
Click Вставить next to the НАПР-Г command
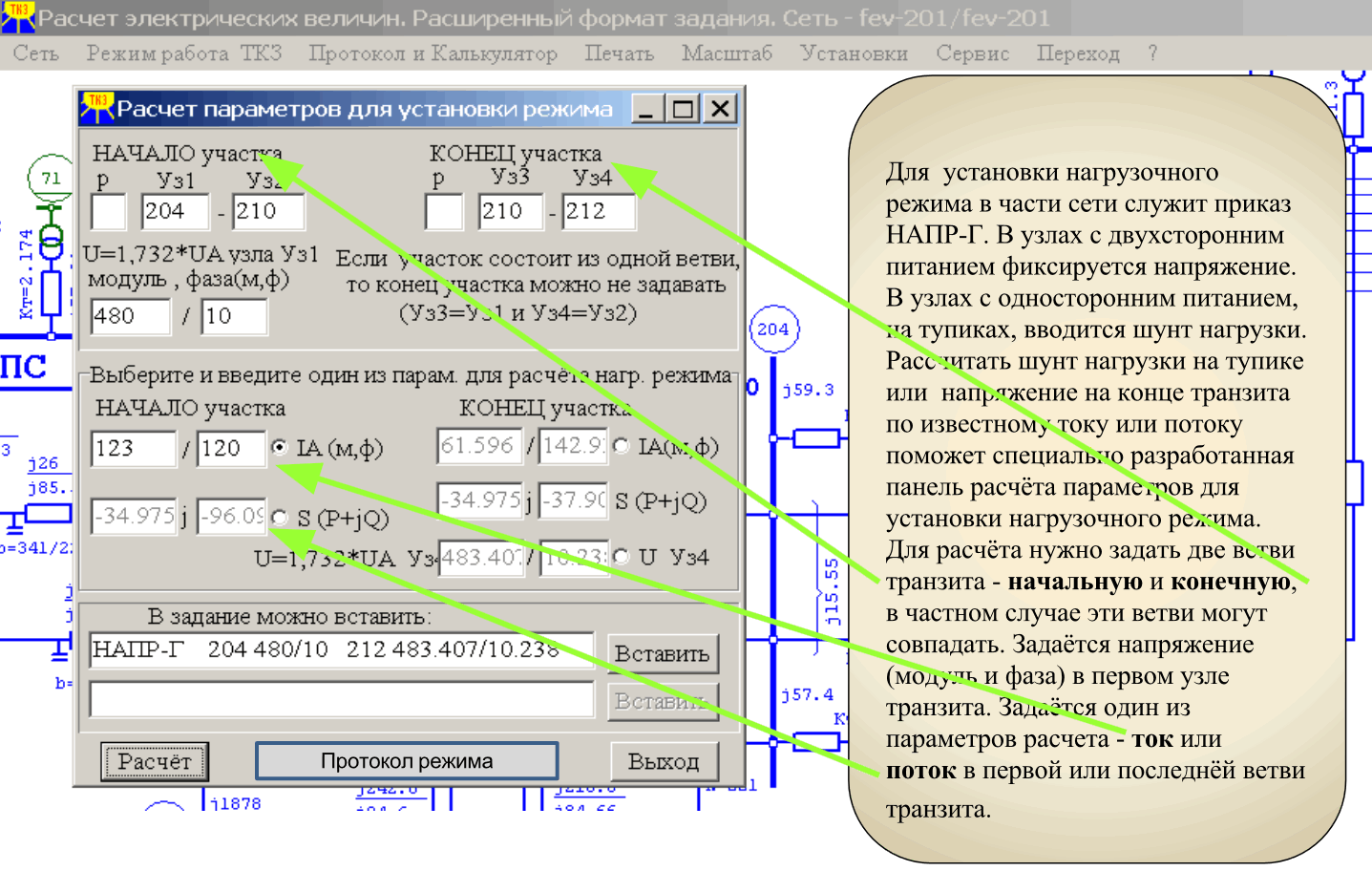click(x=662, y=654)
